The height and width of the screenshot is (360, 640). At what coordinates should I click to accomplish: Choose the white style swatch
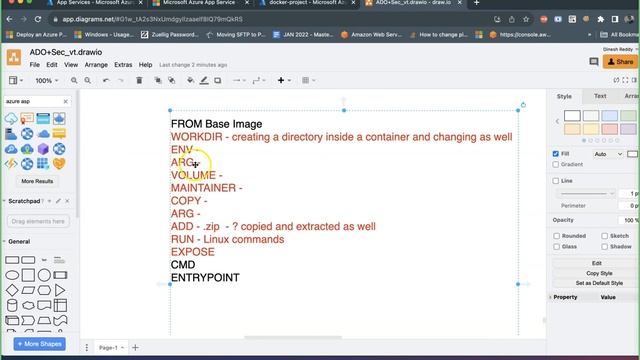(572, 116)
